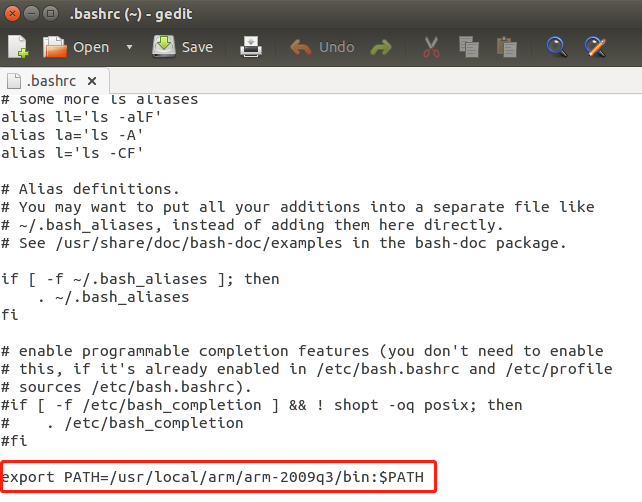Click the 'See /usr/share/doc/bash-doc/examples' comment line

point(284,243)
